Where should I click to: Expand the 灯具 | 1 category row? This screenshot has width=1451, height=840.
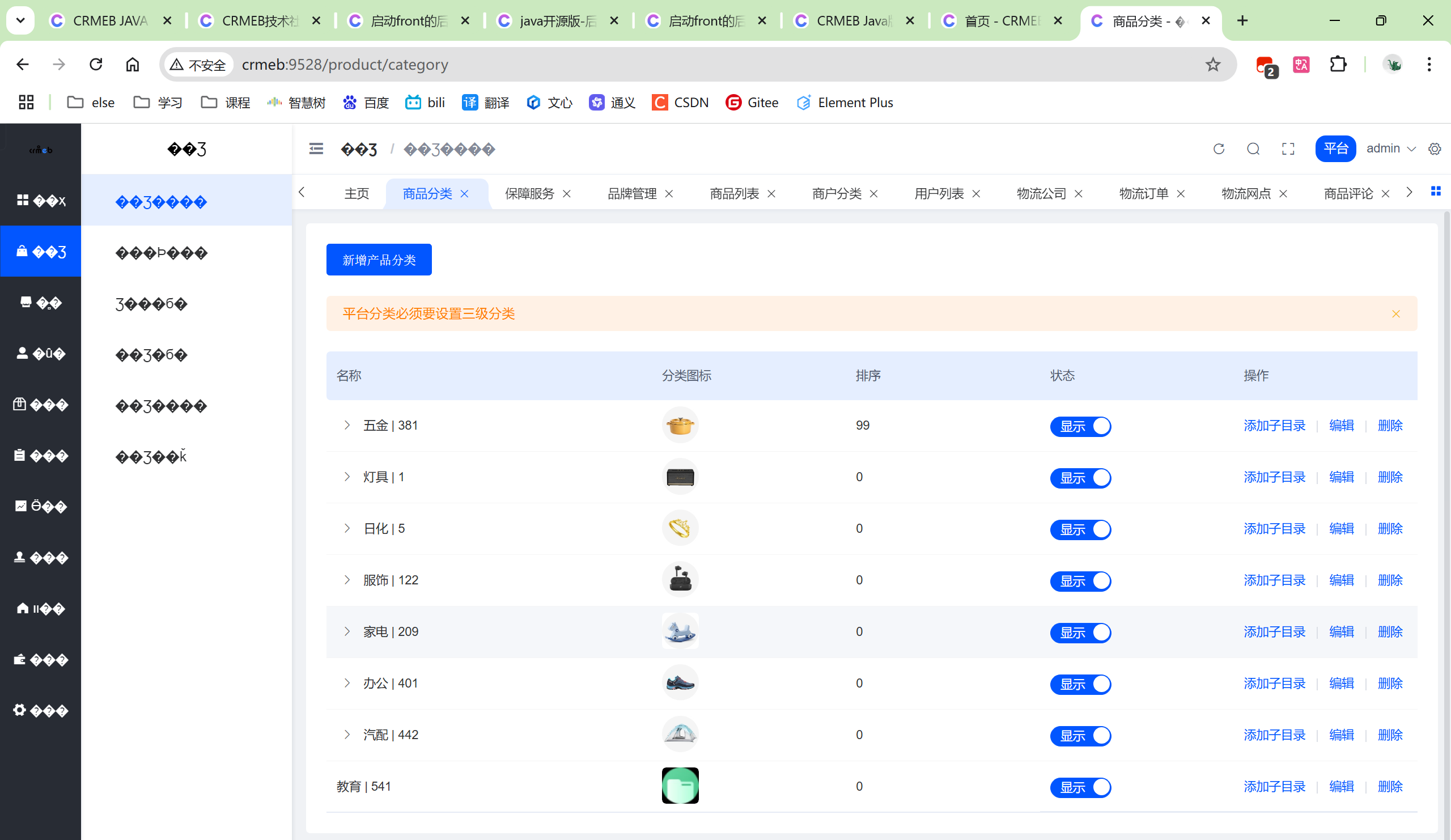pos(347,477)
